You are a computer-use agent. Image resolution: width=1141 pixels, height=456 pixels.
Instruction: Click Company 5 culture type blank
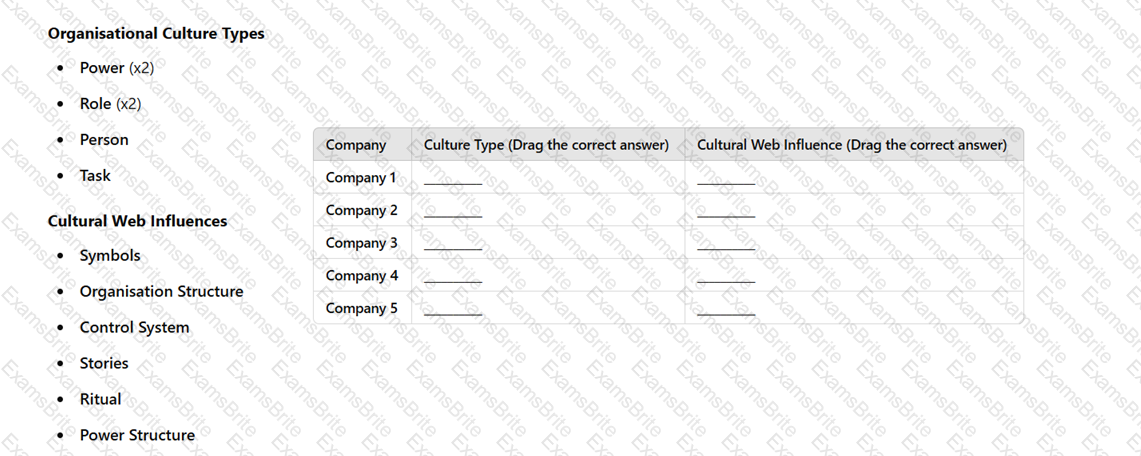(453, 313)
